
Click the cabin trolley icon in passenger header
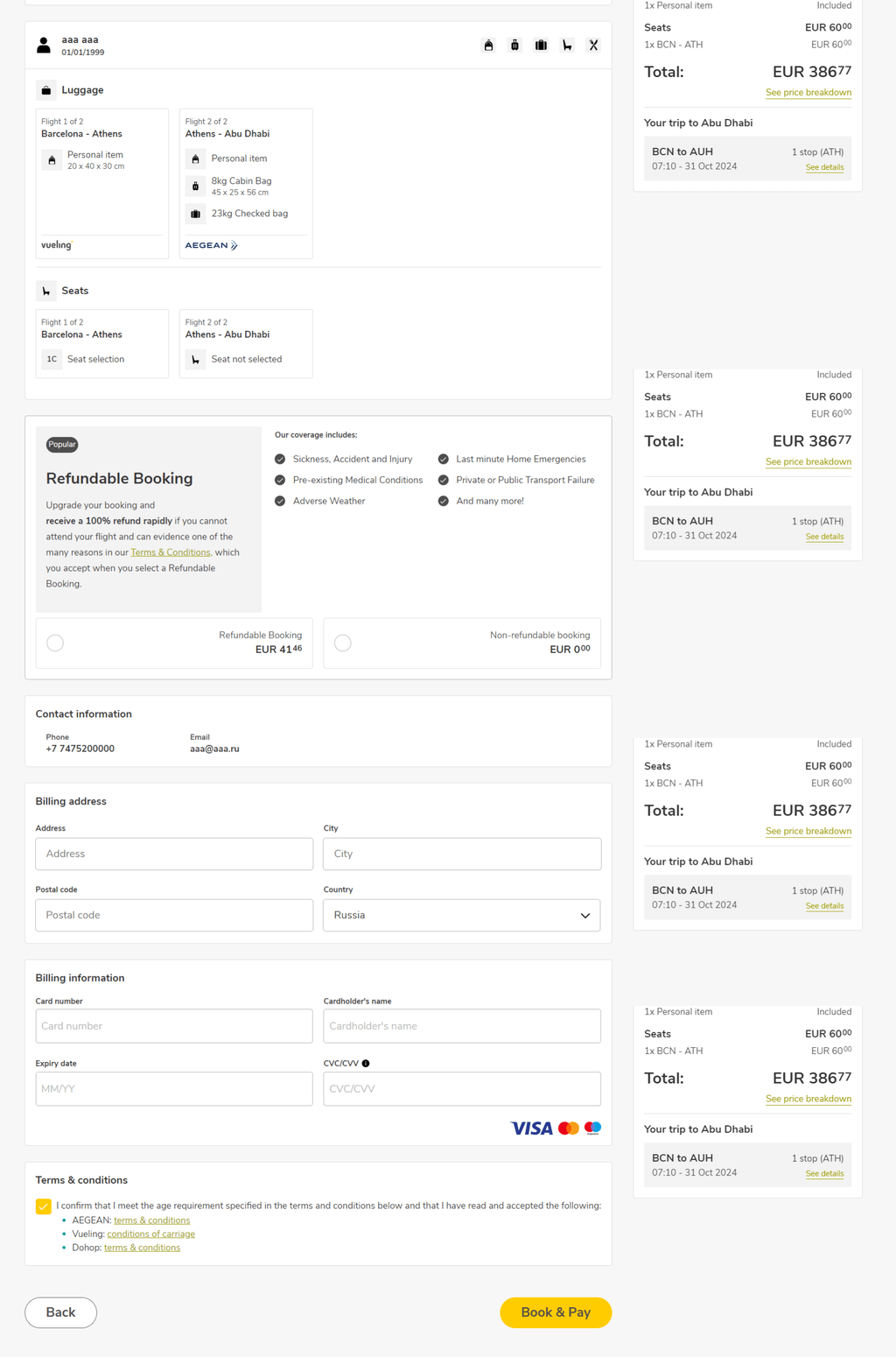point(514,46)
